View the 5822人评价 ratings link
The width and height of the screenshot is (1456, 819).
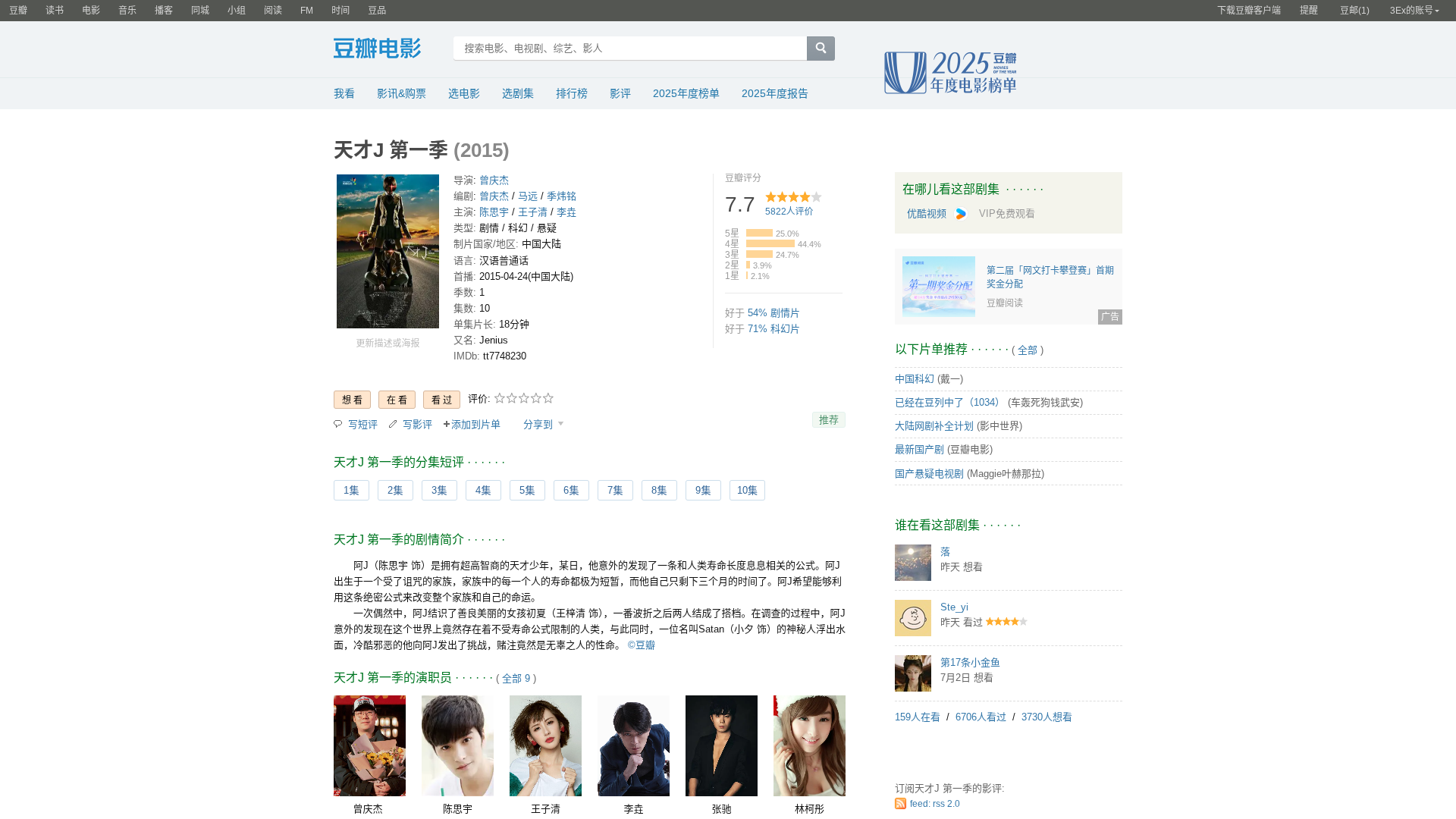tap(789, 212)
